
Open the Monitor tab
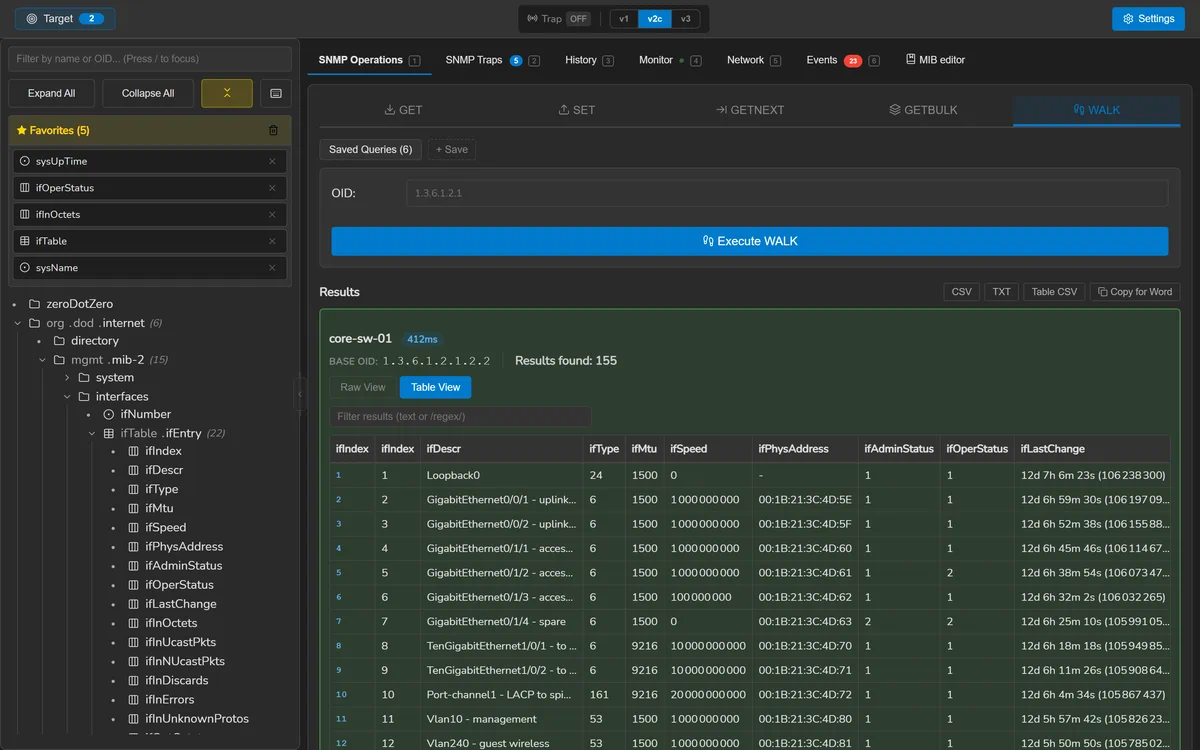pos(670,60)
